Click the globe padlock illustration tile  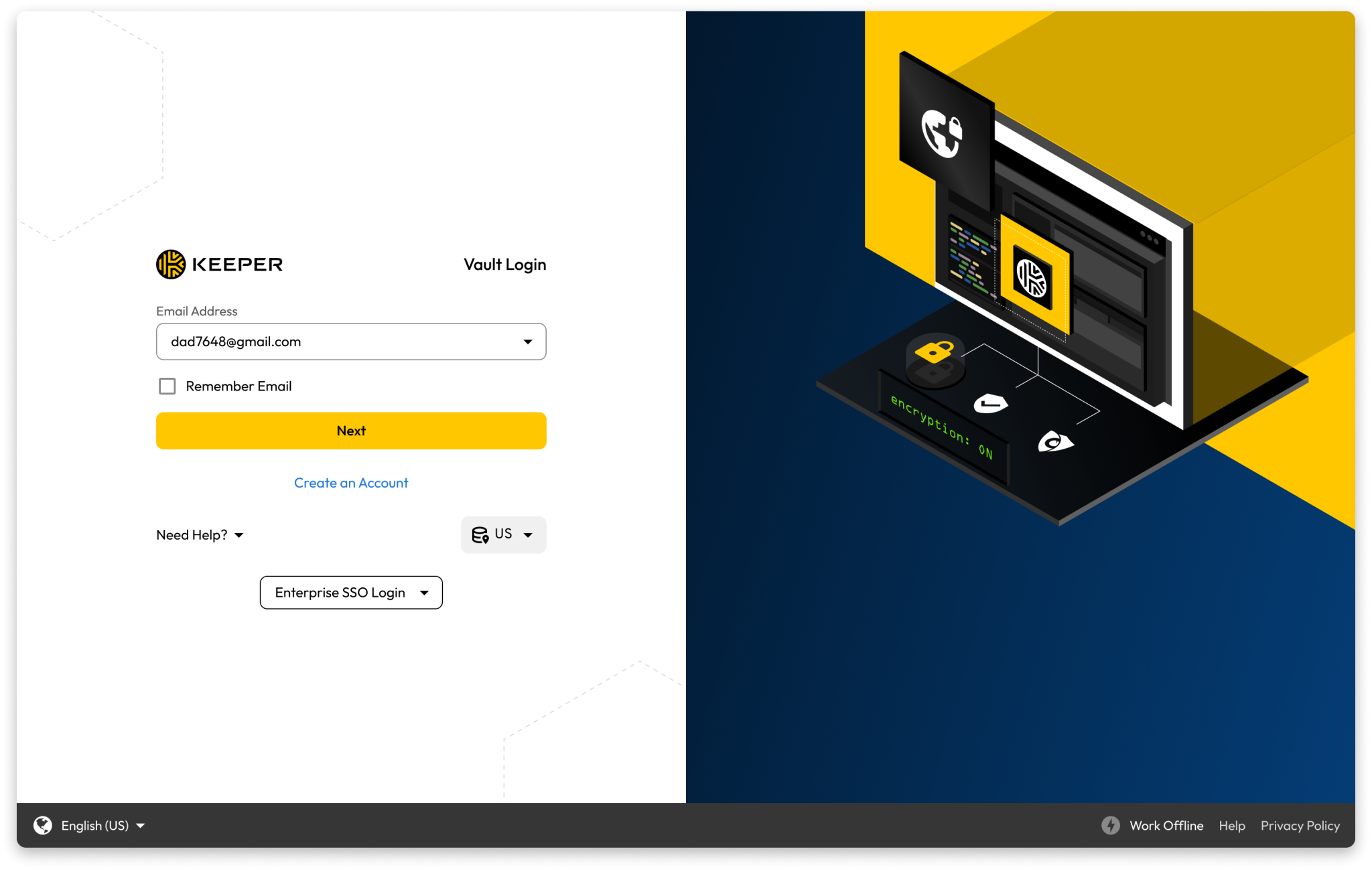942,133
